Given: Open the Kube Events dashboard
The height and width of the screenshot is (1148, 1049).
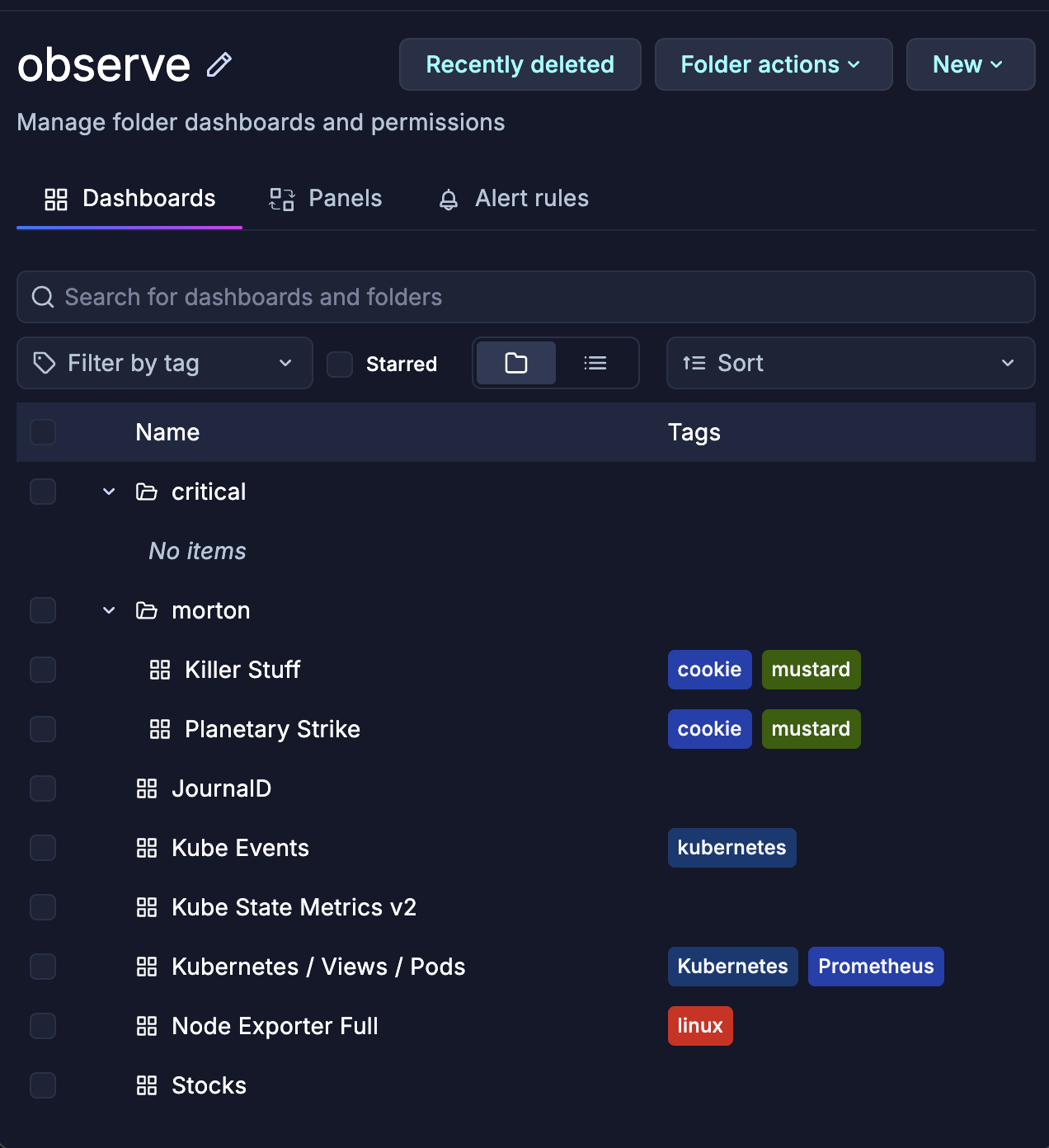Looking at the screenshot, I should pyautogui.click(x=240, y=848).
